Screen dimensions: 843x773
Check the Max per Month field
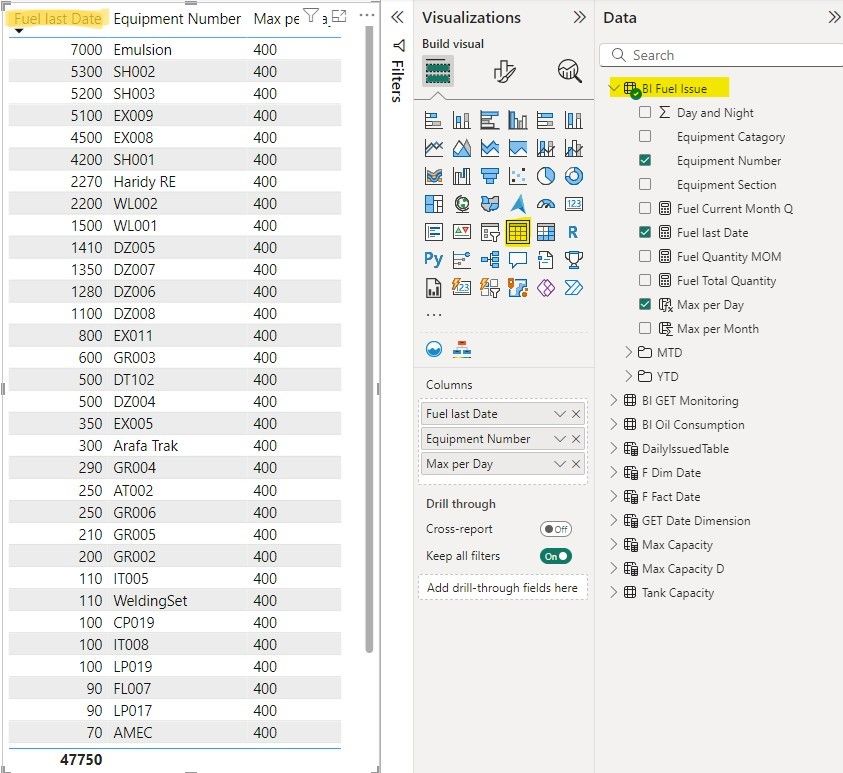[x=645, y=328]
